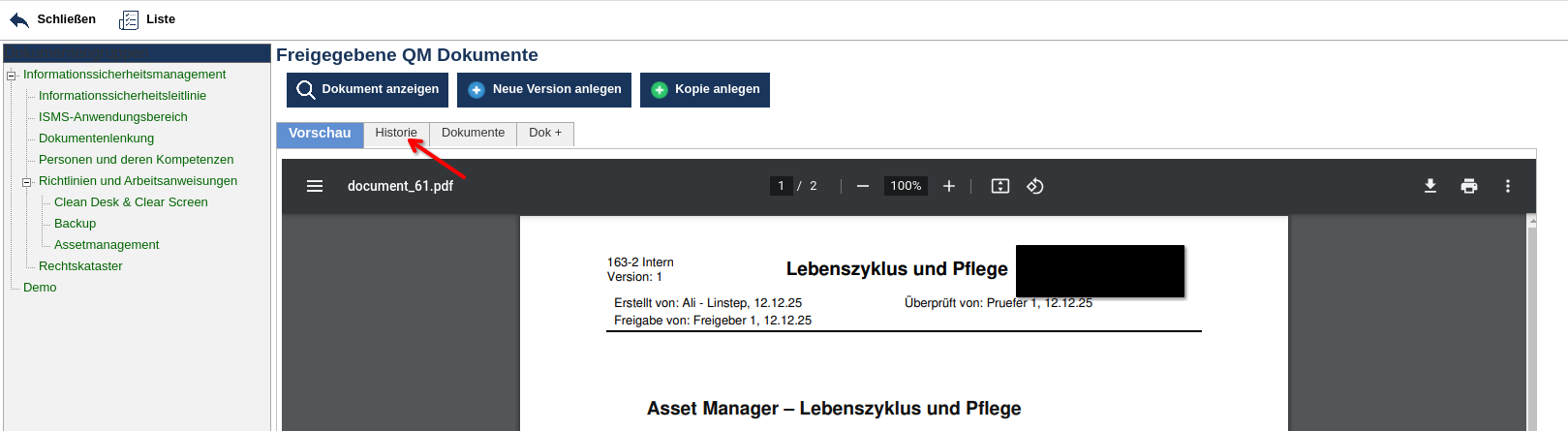Rotate the PDF document counterclockwise

click(x=1035, y=186)
